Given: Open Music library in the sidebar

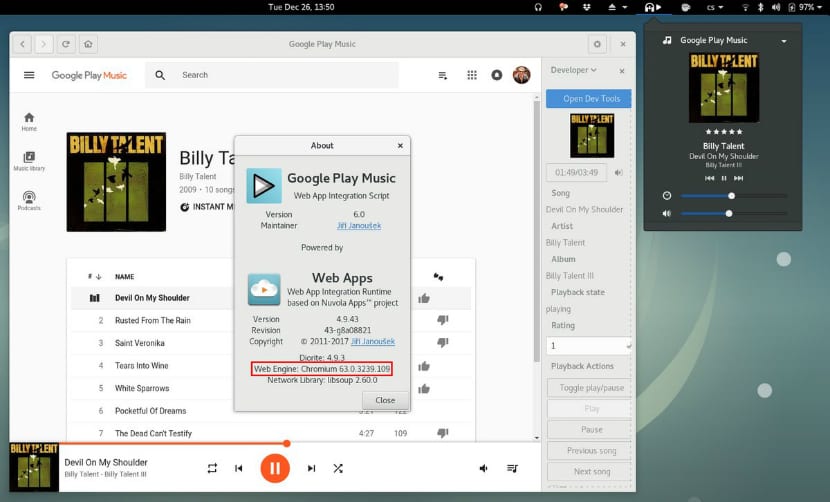Looking at the screenshot, I should coord(29,161).
